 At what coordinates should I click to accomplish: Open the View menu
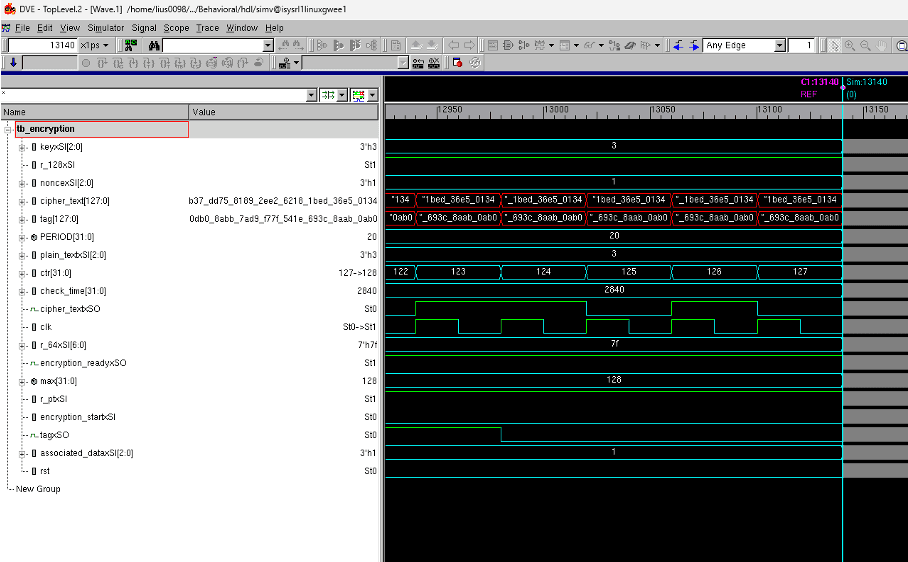[70, 28]
